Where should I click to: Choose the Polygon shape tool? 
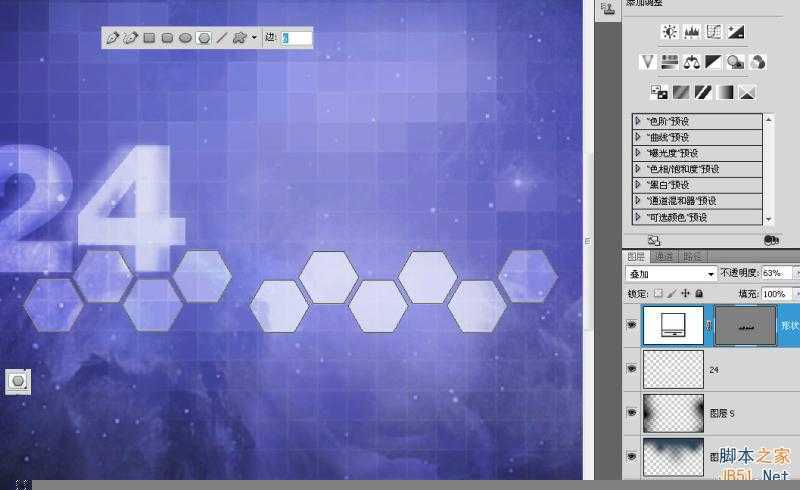pyautogui.click(x=204, y=38)
